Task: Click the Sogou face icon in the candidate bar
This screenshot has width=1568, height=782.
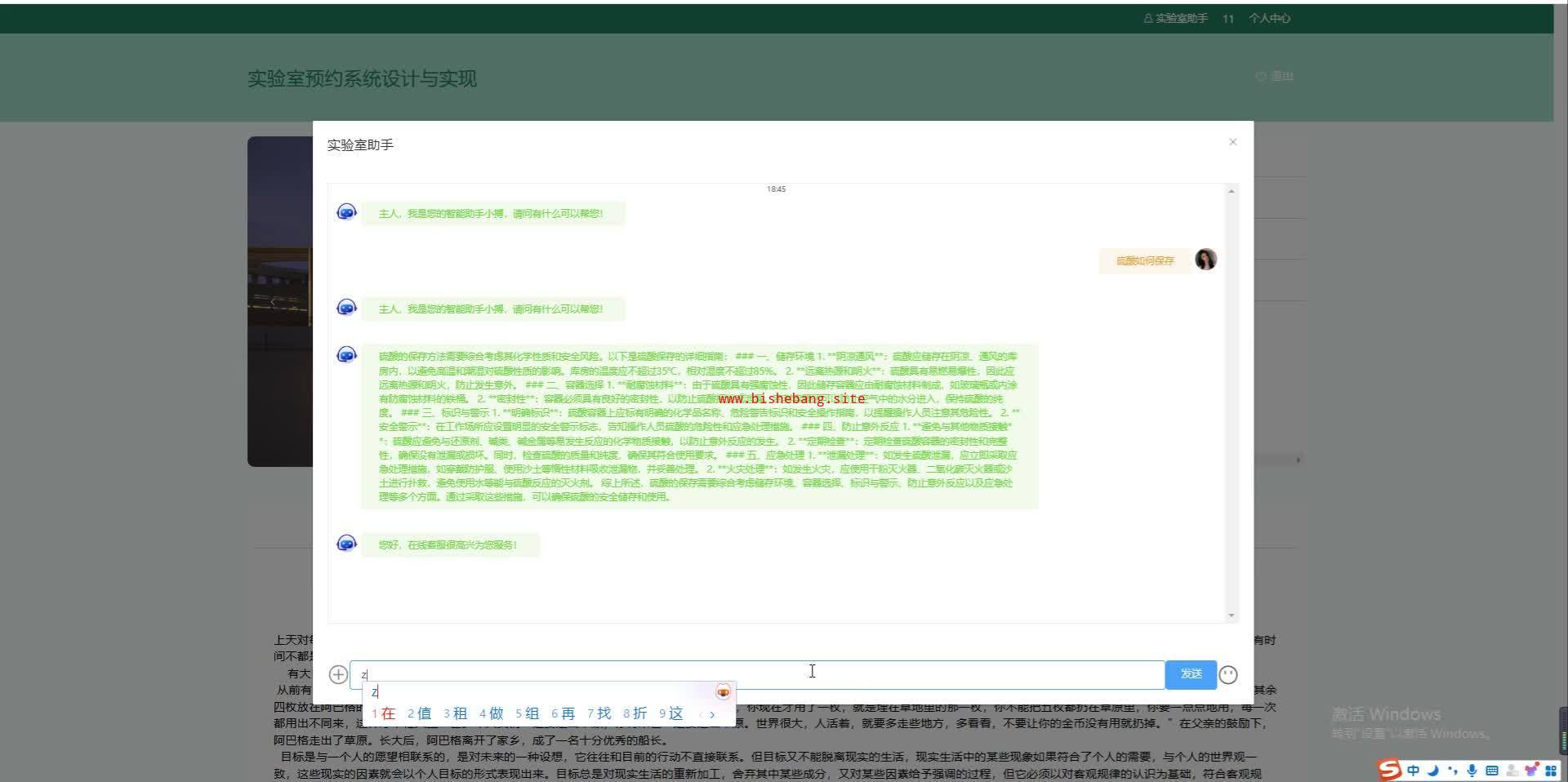Action: (723, 692)
